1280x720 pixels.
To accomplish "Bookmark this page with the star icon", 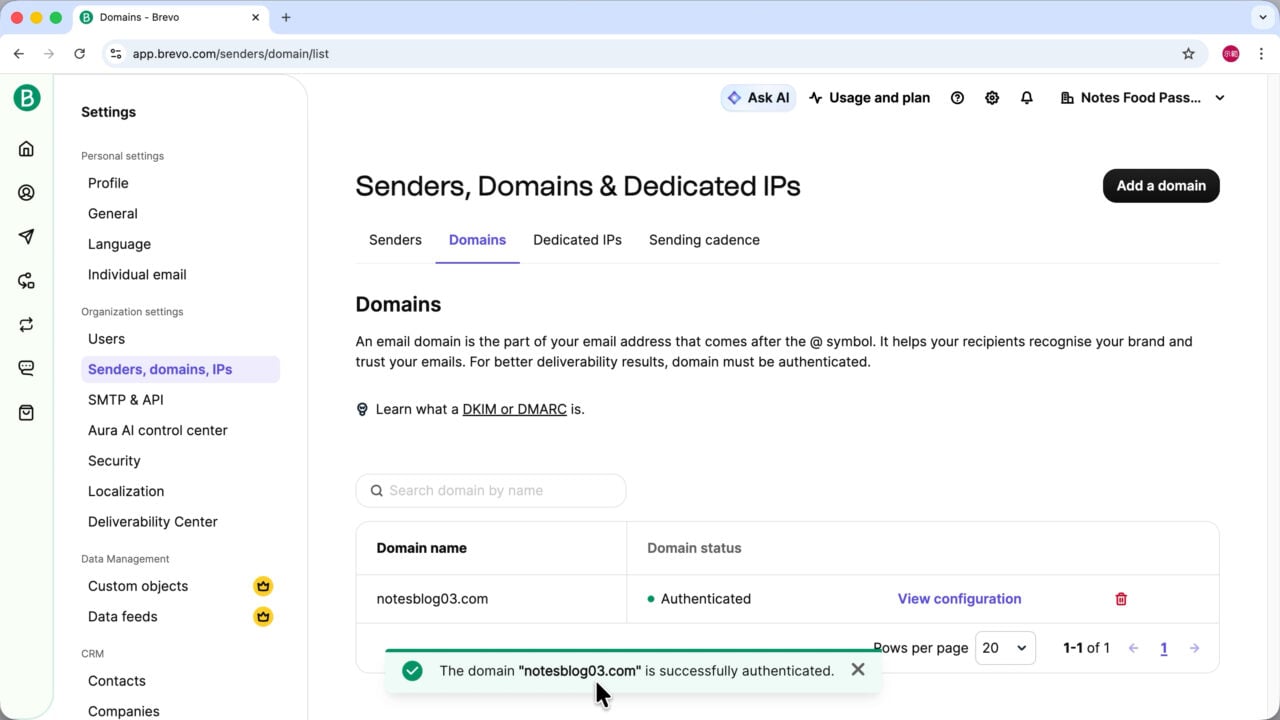I will pyautogui.click(x=1189, y=54).
